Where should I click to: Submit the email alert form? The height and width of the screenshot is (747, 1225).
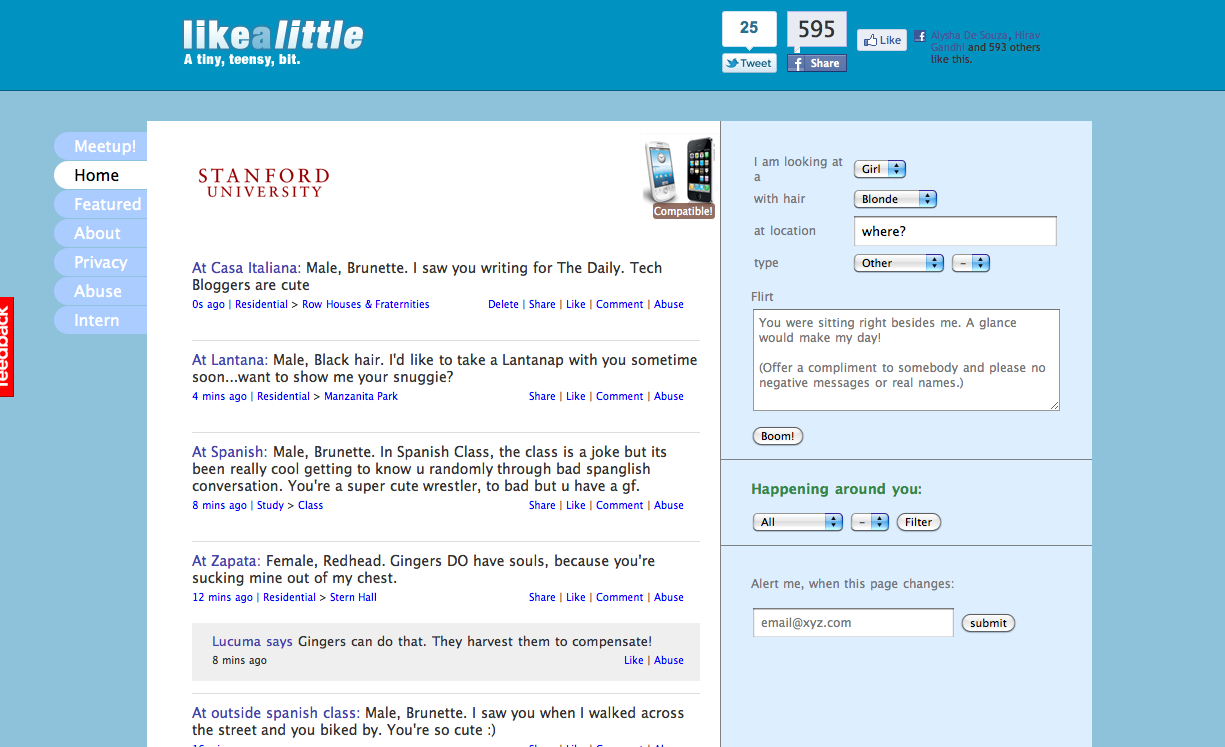pos(988,623)
